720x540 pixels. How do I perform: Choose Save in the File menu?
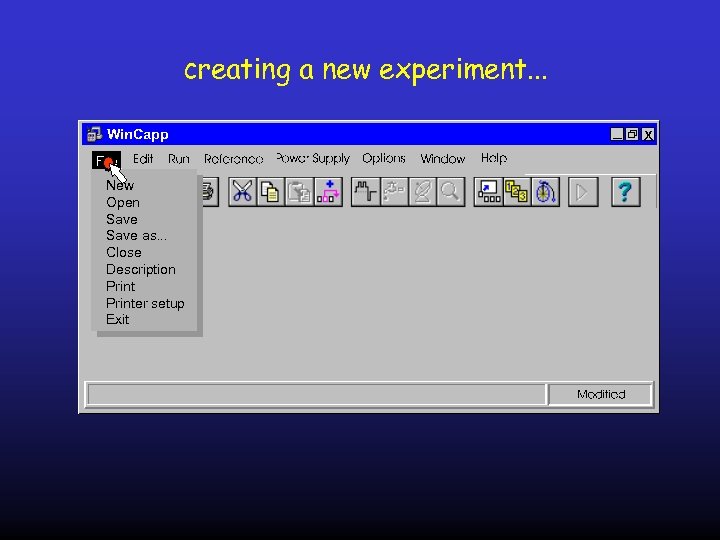coord(122,219)
